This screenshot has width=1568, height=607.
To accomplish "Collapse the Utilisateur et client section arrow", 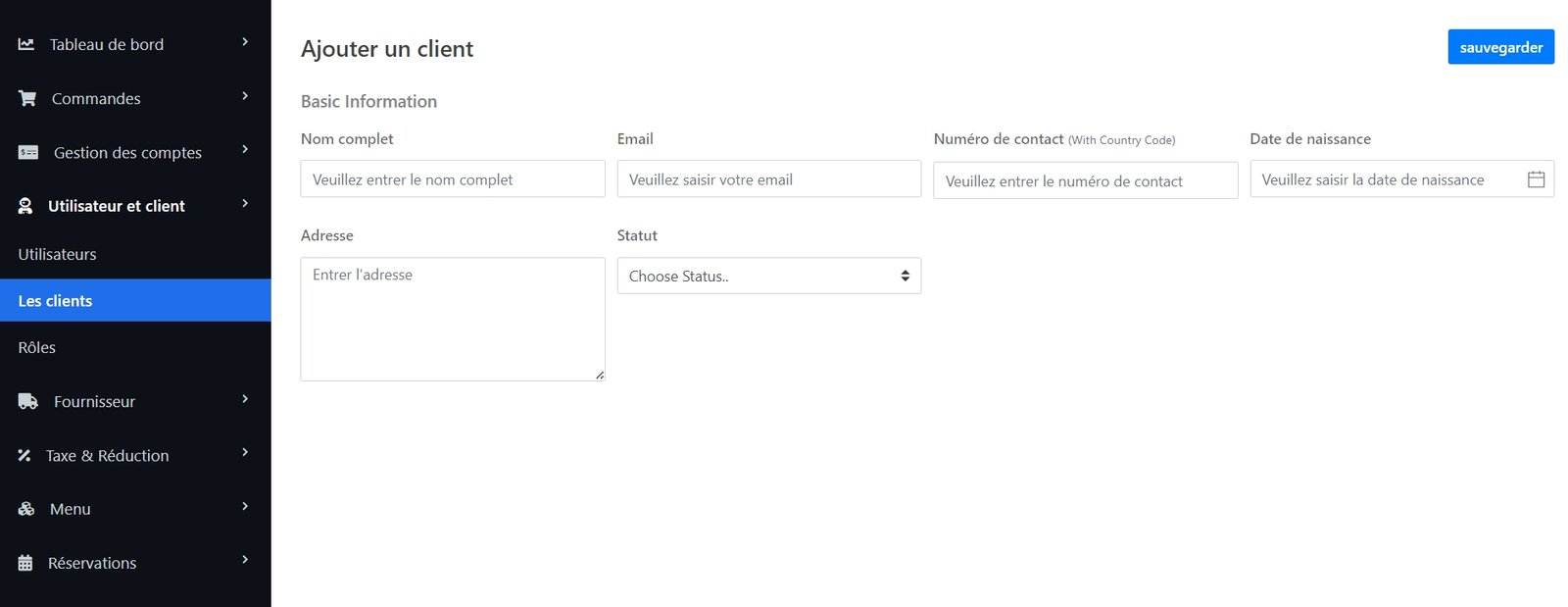I will click(245, 204).
